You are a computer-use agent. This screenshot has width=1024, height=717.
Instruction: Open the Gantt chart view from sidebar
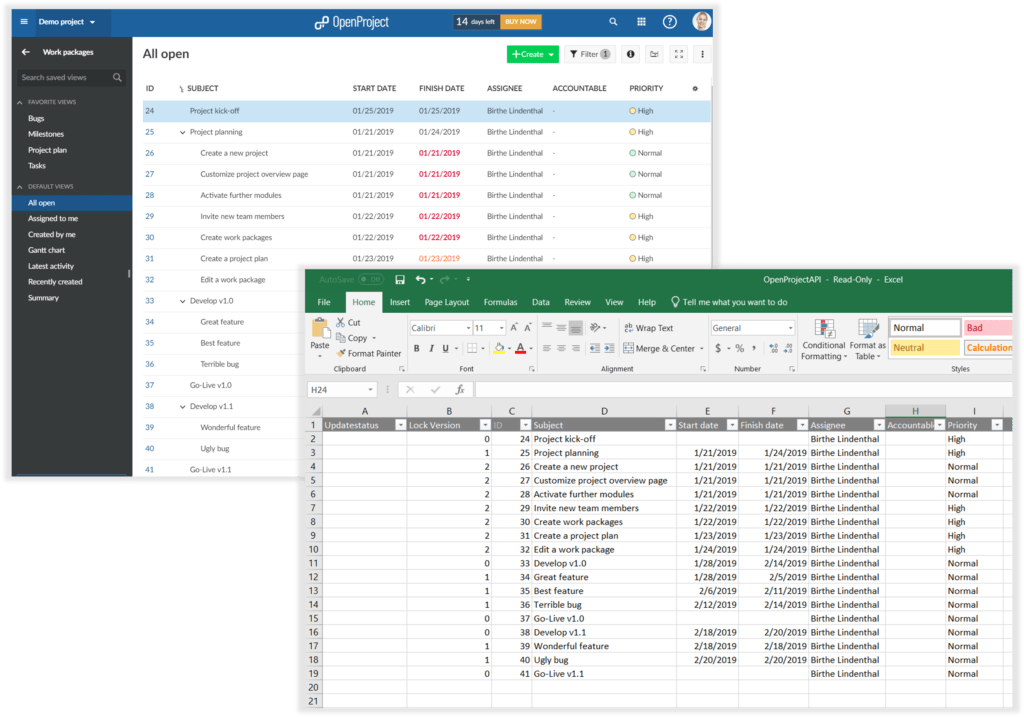[48, 249]
